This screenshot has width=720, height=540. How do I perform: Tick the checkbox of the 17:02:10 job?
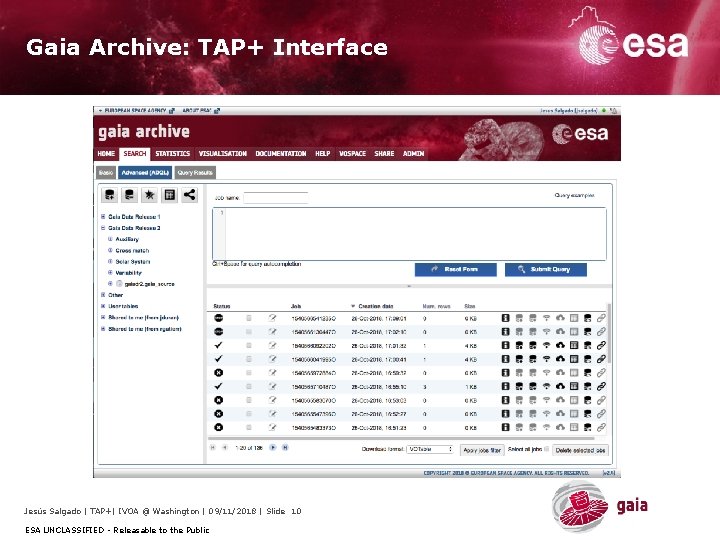coord(249,332)
